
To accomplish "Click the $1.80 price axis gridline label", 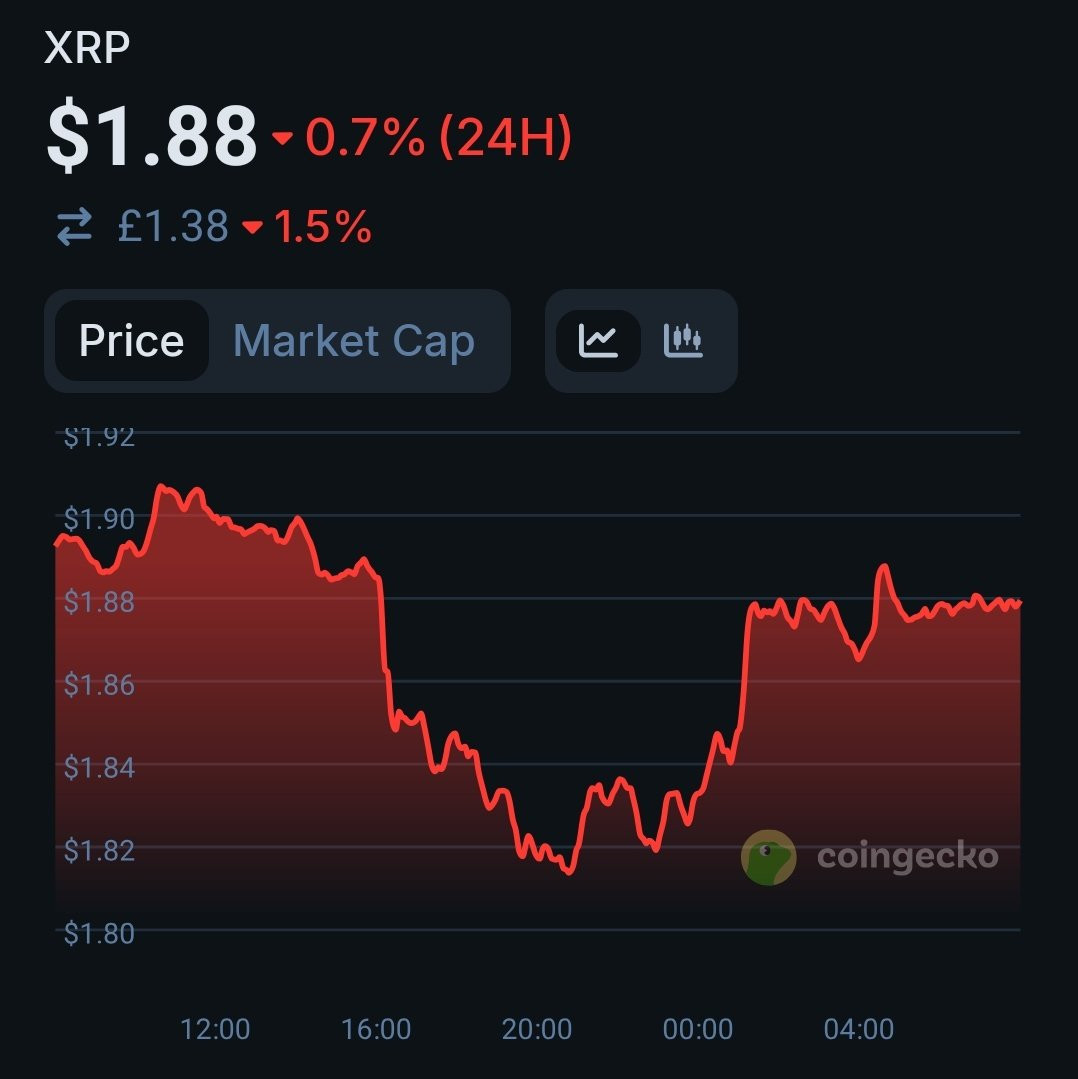I will (x=99, y=934).
